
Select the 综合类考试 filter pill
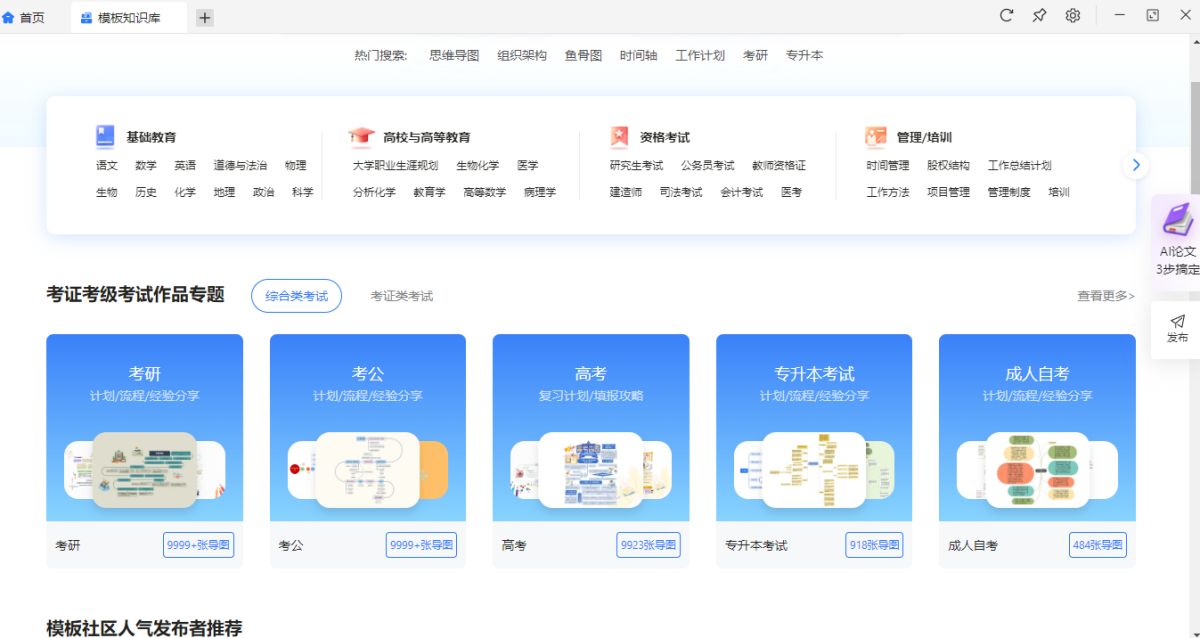point(296,296)
